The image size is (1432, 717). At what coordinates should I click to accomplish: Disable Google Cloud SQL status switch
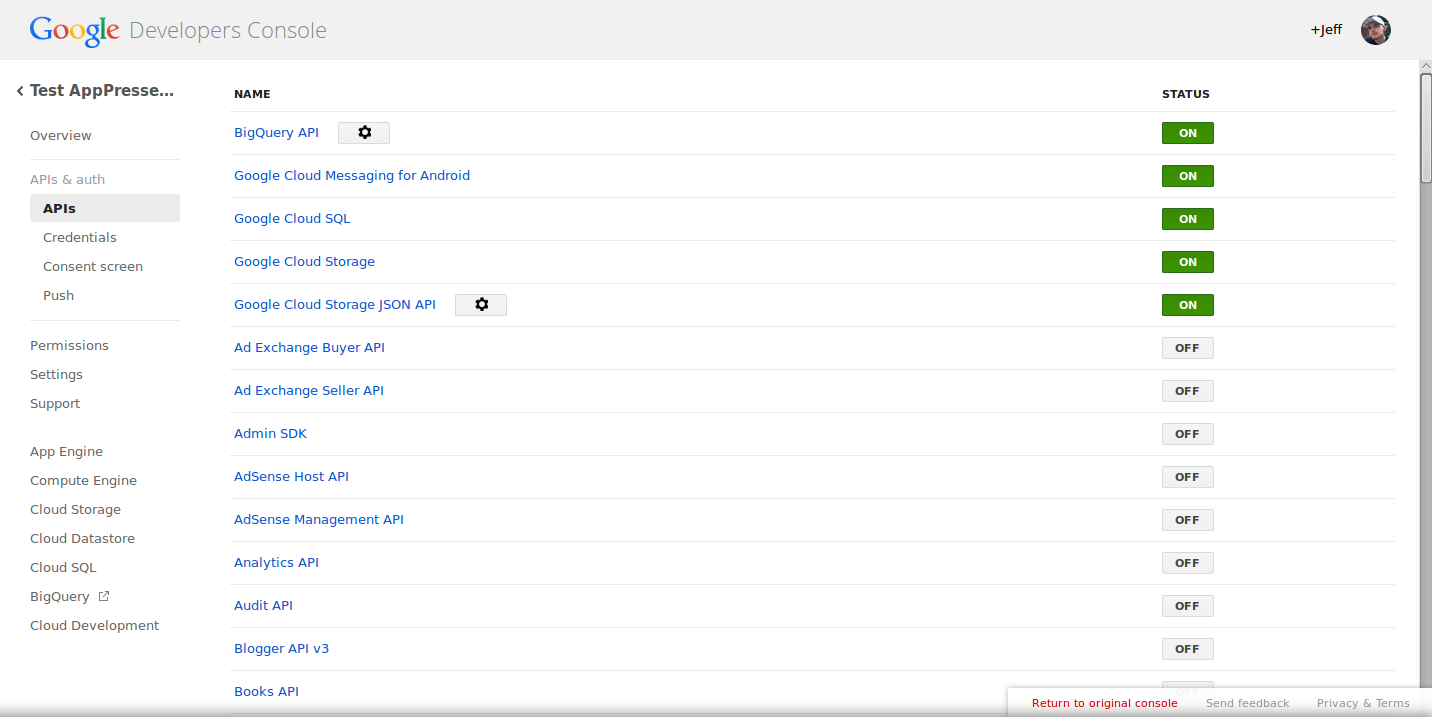tap(1187, 219)
